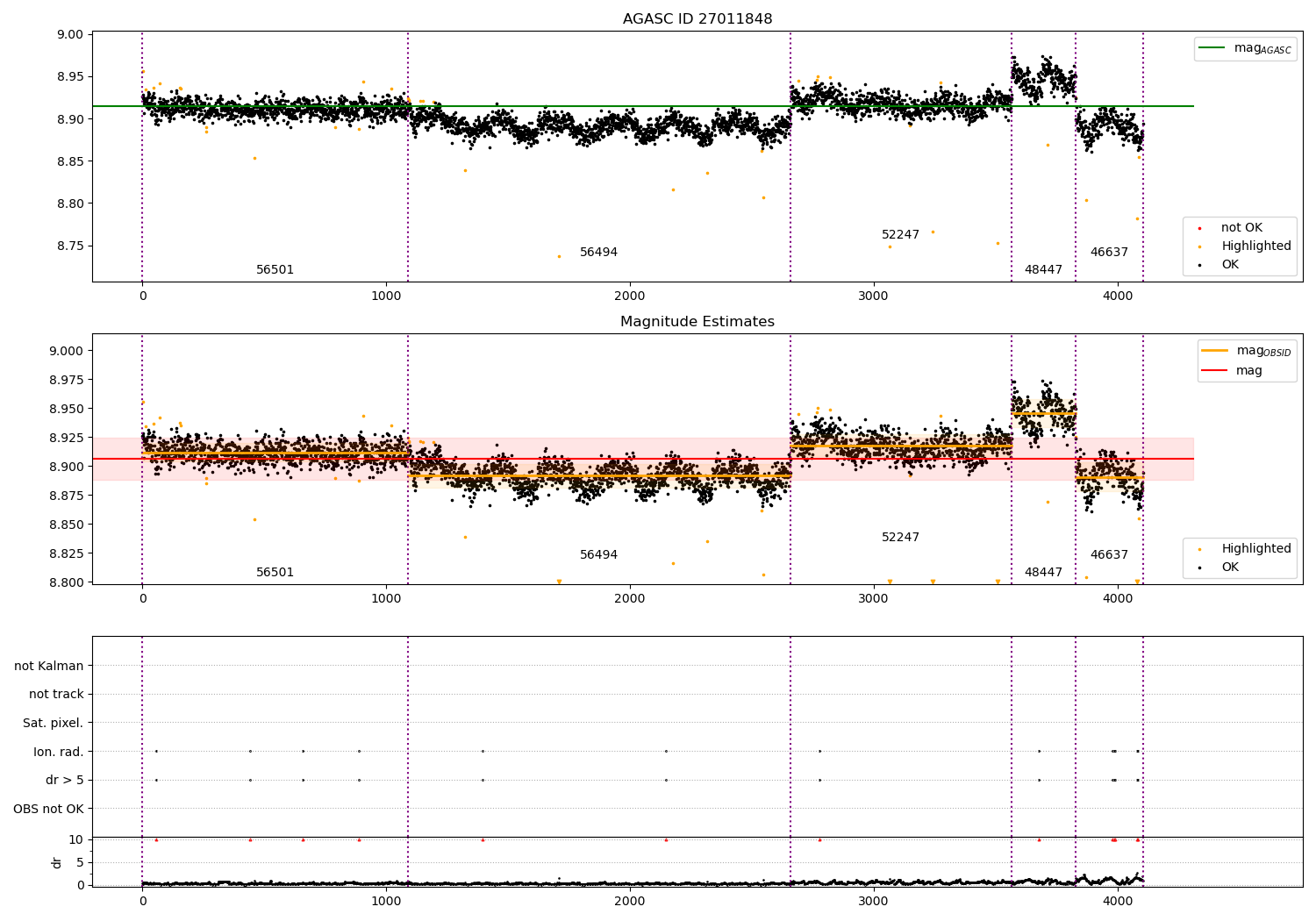Click the 8.875 y-axis tick label

pos(67,496)
